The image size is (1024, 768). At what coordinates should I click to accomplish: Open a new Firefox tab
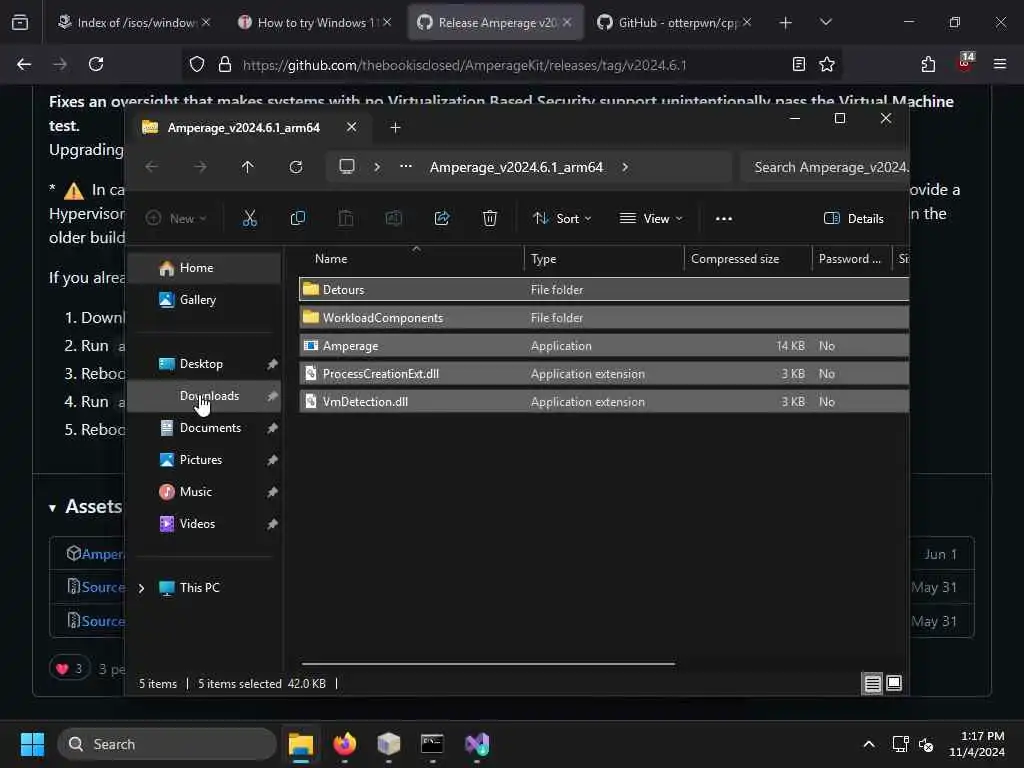[x=786, y=23]
